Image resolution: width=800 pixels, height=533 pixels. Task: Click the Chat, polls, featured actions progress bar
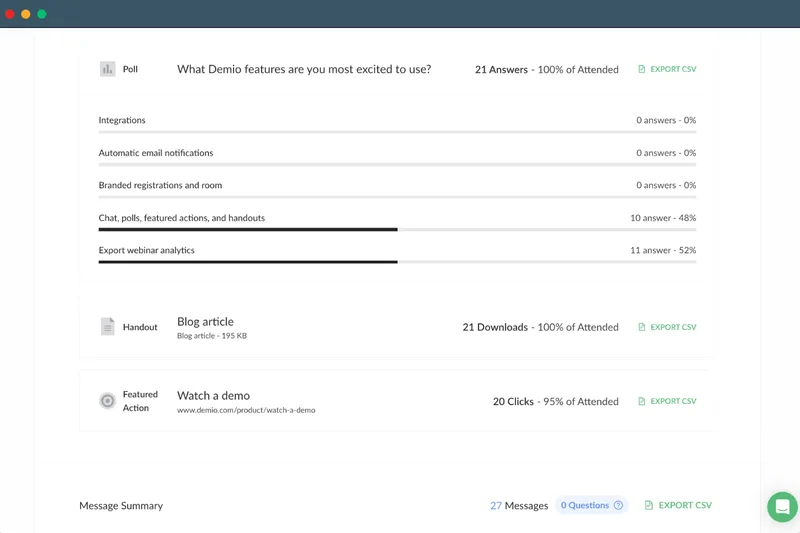click(x=397, y=229)
